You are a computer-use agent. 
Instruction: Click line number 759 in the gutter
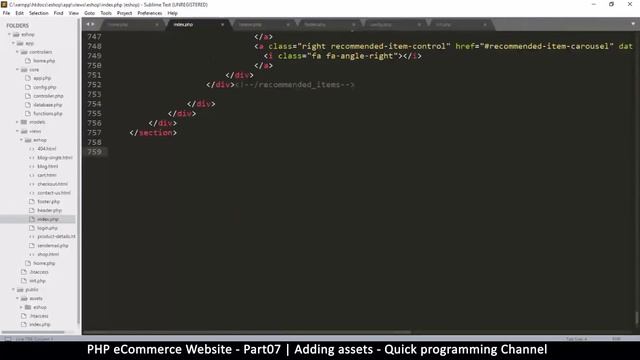94,152
